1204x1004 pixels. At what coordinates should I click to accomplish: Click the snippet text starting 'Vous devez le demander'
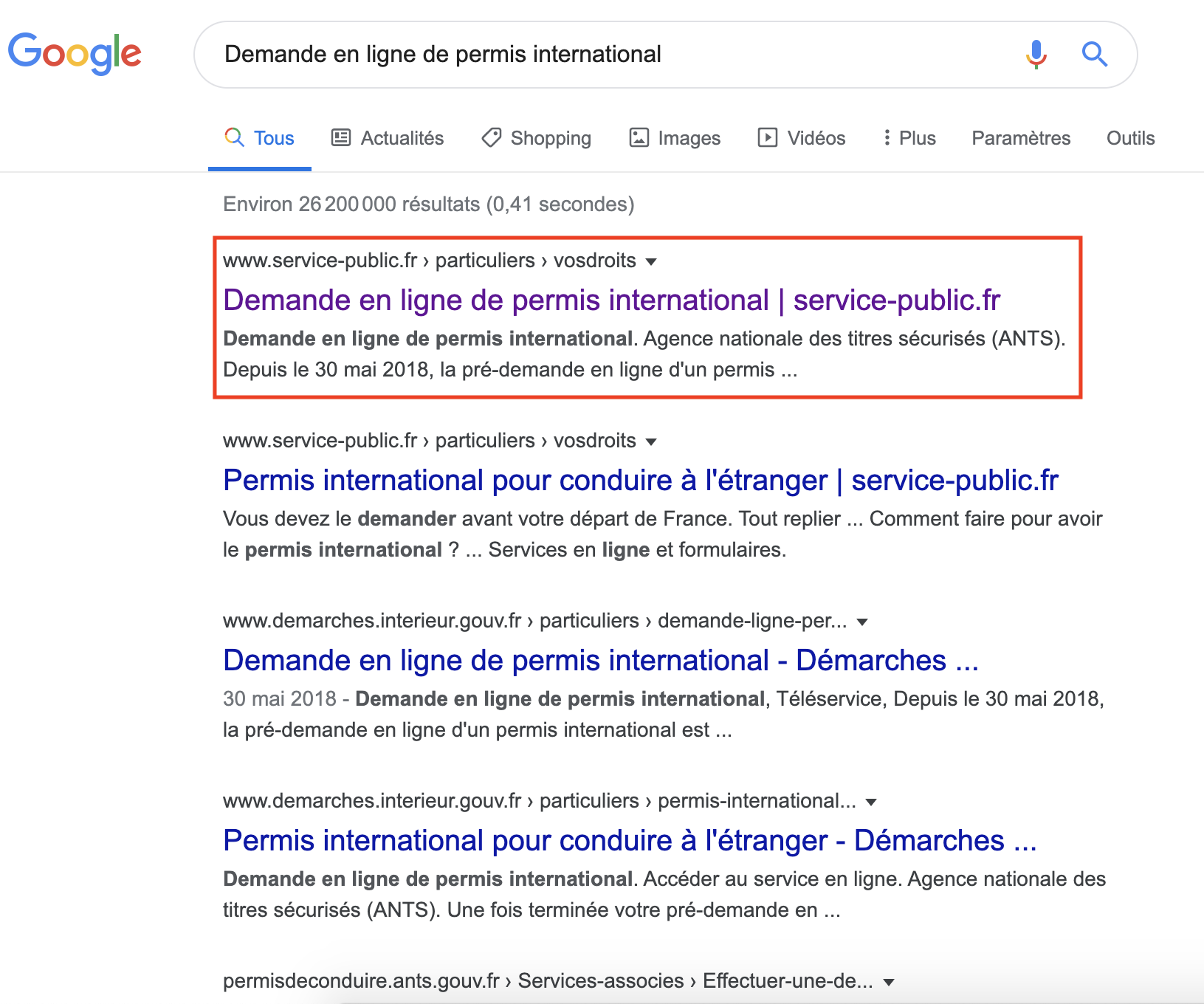click(663, 534)
